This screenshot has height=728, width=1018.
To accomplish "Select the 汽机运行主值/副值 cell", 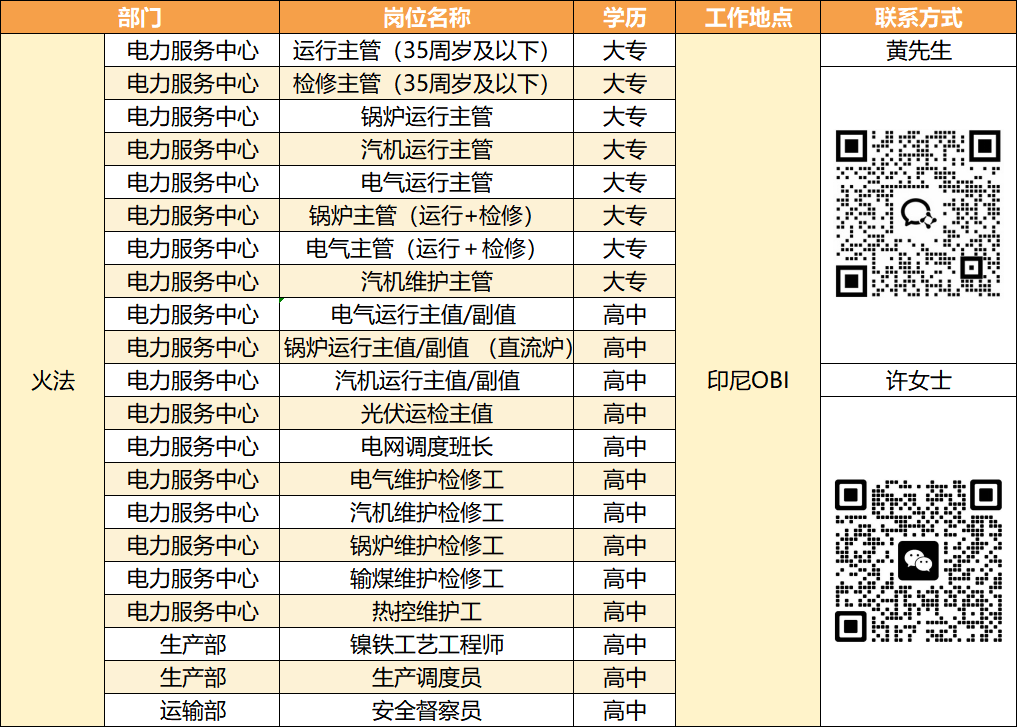I will (x=427, y=381).
